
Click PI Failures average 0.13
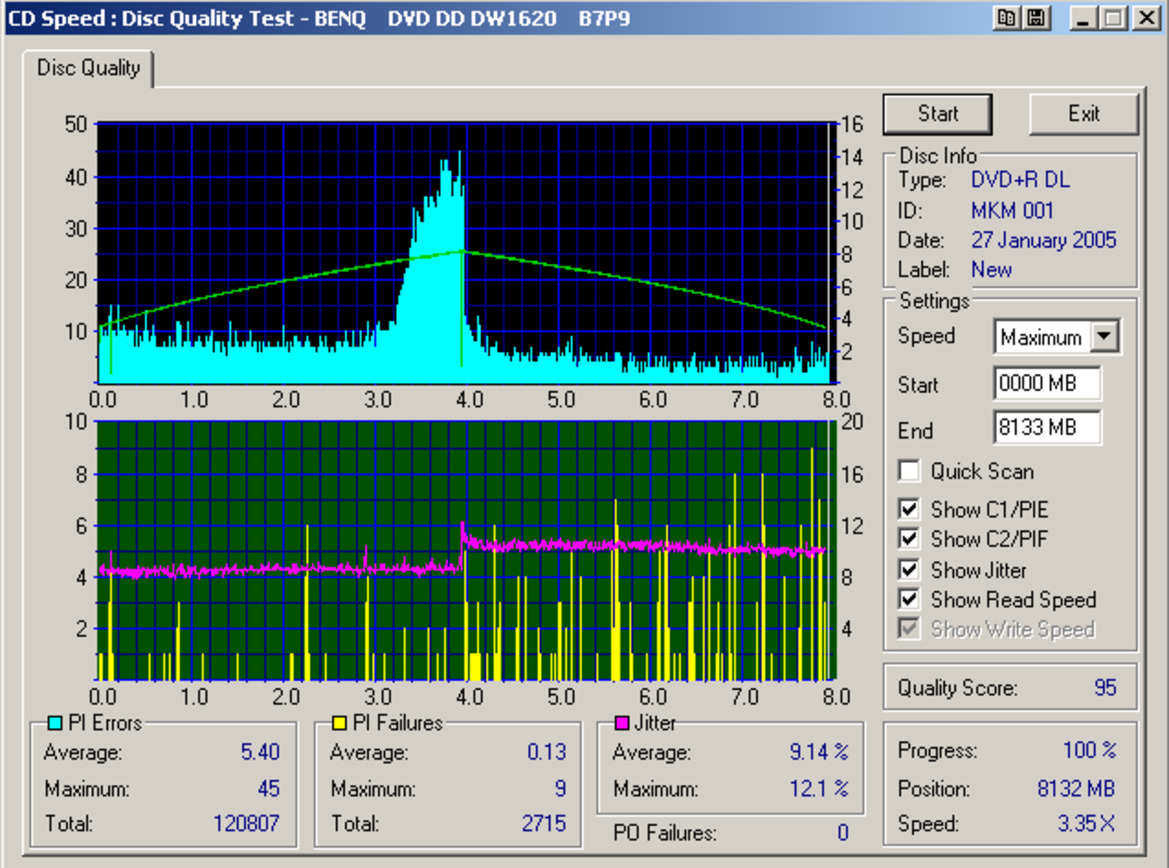click(546, 752)
